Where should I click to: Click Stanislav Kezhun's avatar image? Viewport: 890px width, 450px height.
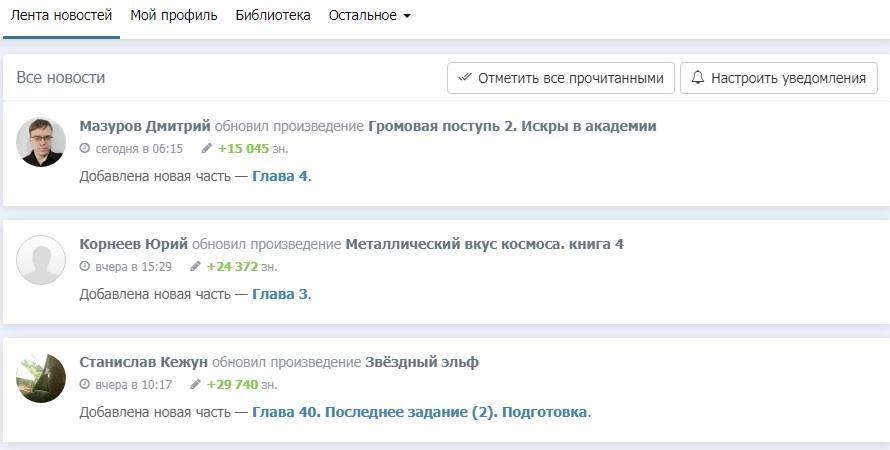41,378
